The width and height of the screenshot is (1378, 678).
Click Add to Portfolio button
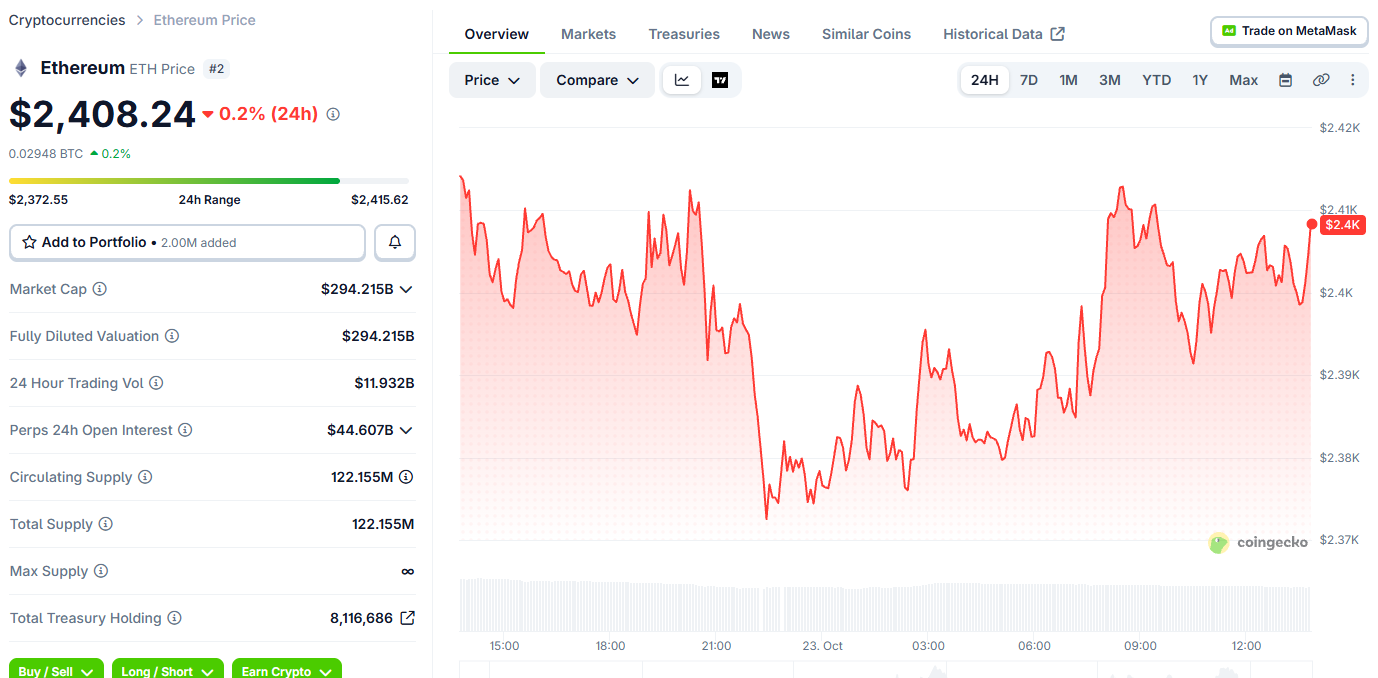[187, 242]
